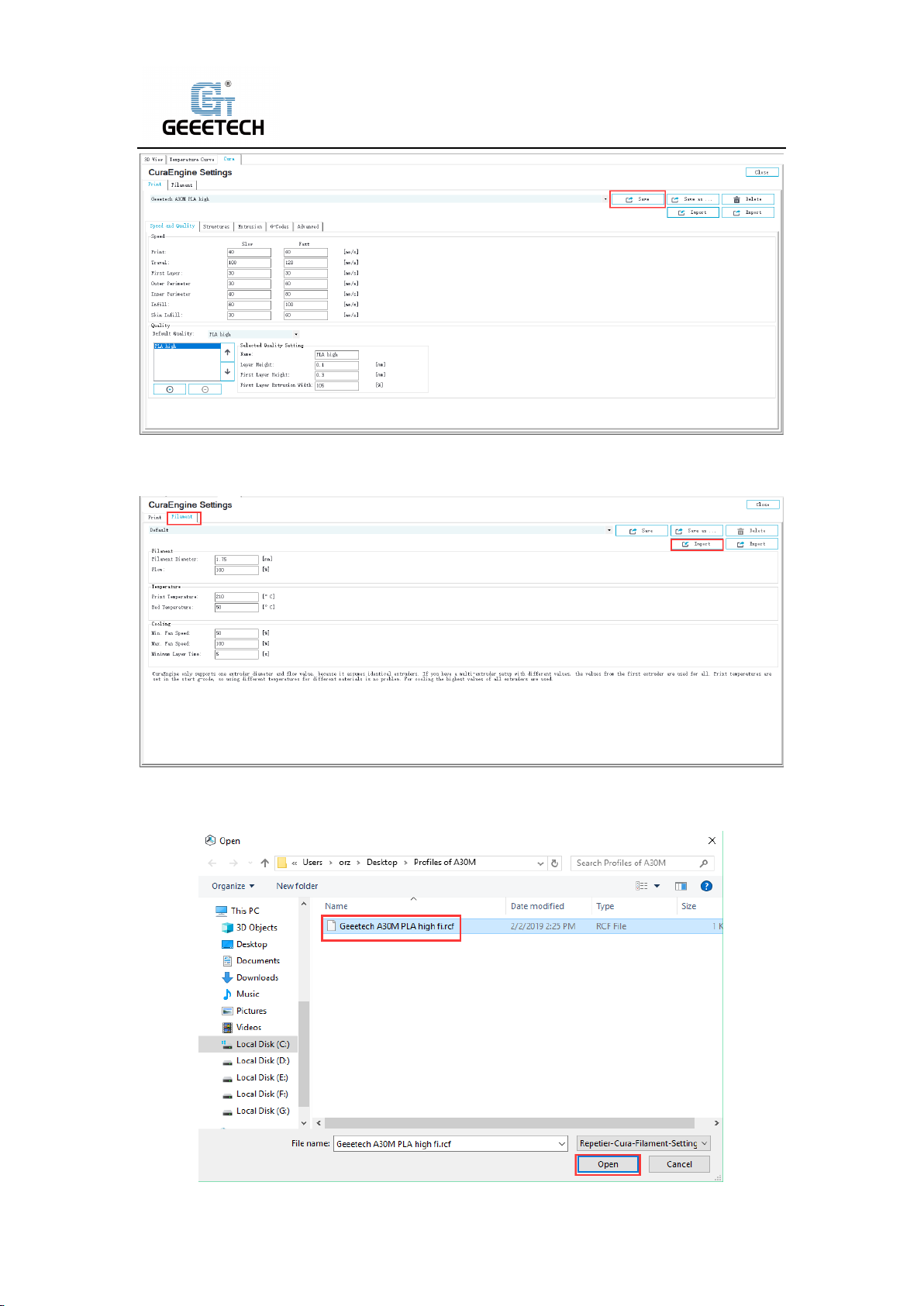Click the up-folder arrow icon
The image size is (924, 1306).
click(265, 863)
